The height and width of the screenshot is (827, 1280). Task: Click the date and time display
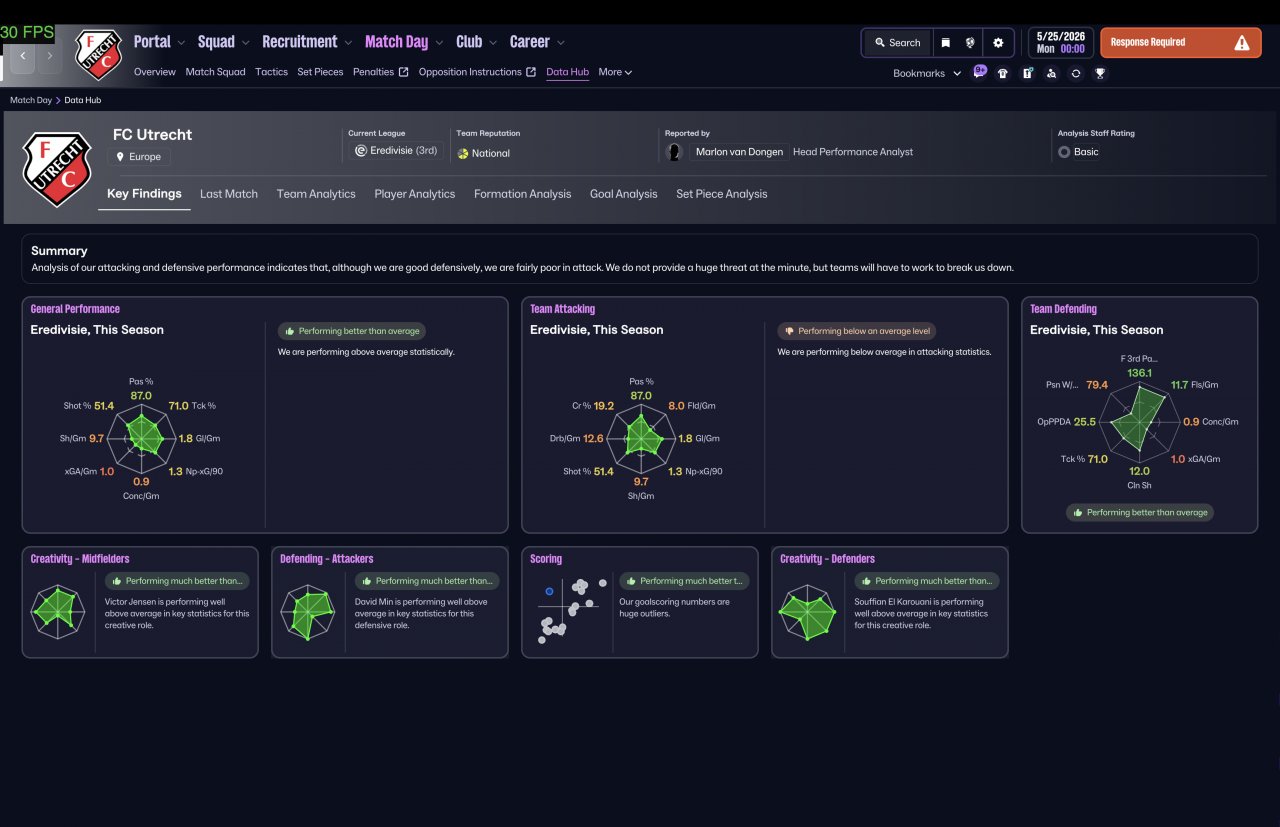pyautogui.click(x=1059, y=42)
